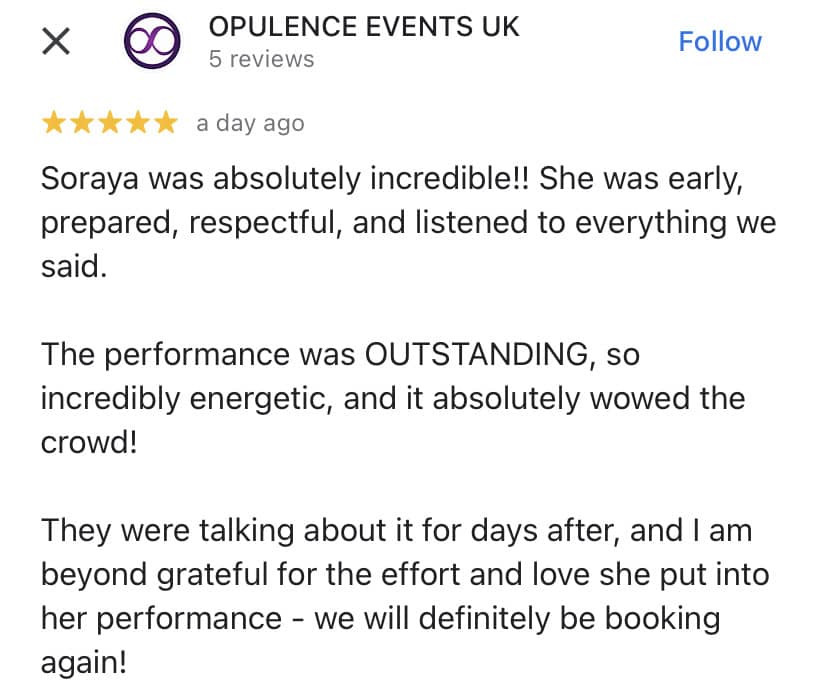Click the word 'crowd!' in the review
Screen dimensions: 828x693
pos(89,442)
